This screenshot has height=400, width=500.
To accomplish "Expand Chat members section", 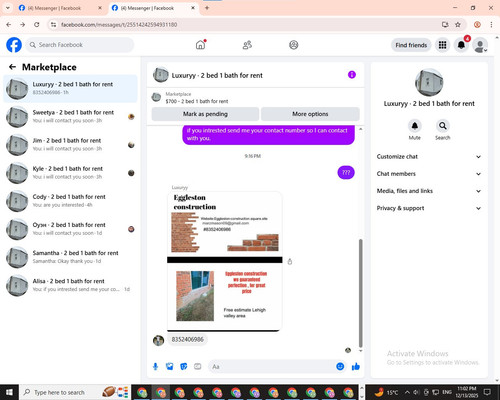I will tap(429, 174).
